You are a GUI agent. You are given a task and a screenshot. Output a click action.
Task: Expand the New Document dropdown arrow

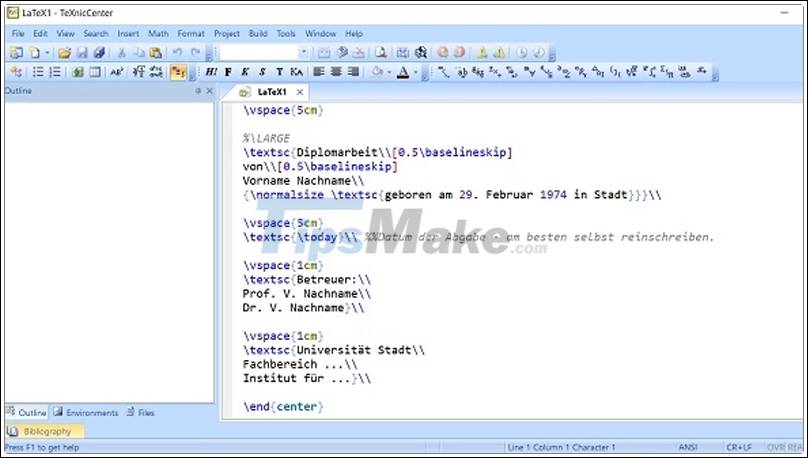point(47,53)
